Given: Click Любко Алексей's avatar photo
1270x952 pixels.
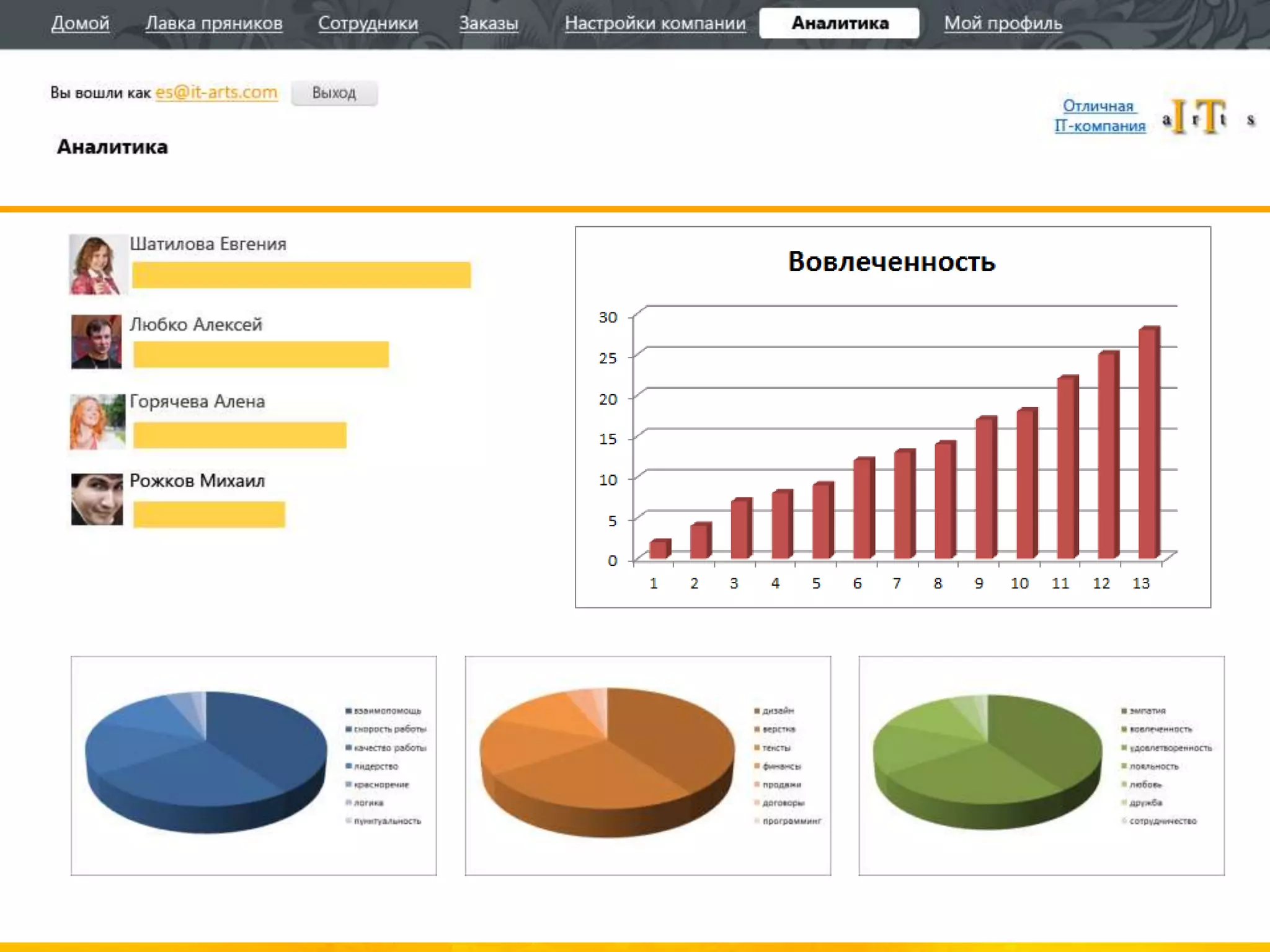Looking at the screenshot, I should click(x=97, y=342).
